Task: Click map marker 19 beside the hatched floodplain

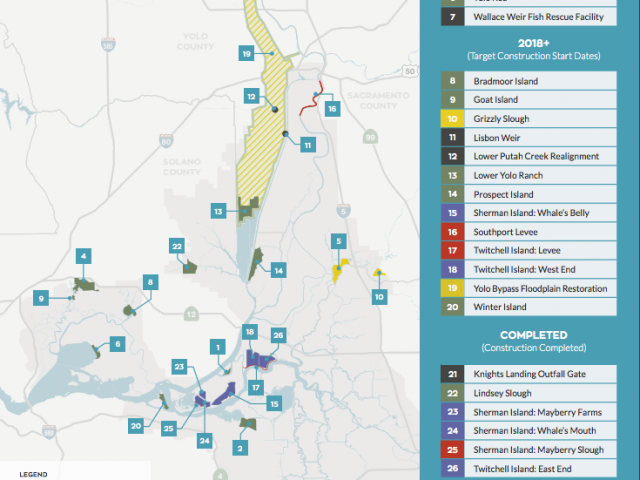Action: [247, 53]
